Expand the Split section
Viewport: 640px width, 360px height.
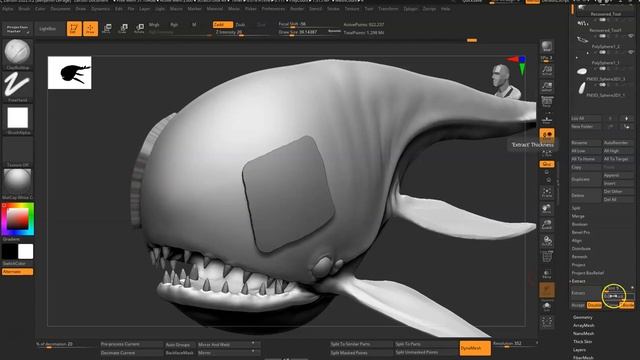(576, 208)
